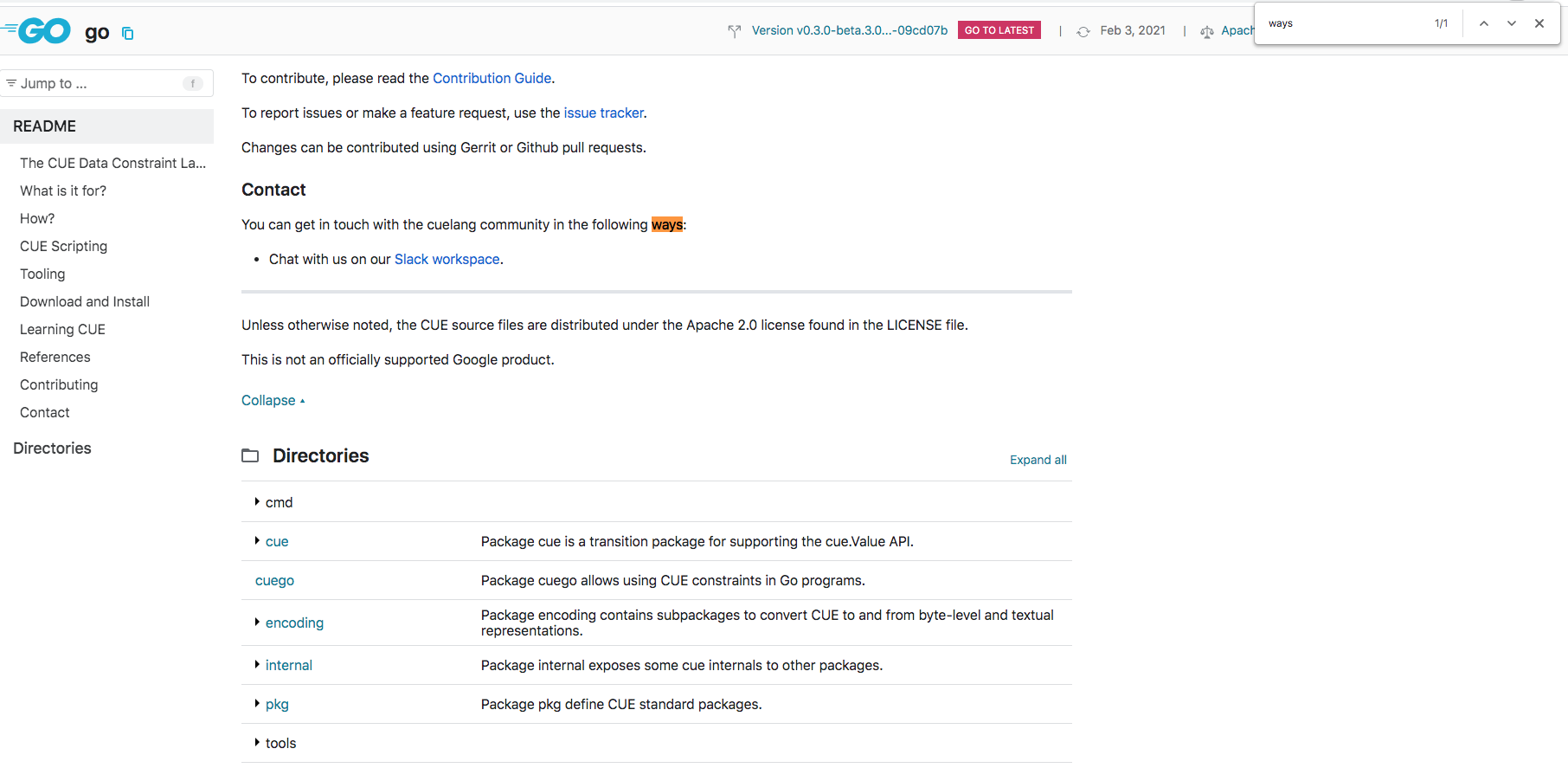Click 'Package cuego allows using CUE constraints' description
1568x768 pixels.
(672, 580)
